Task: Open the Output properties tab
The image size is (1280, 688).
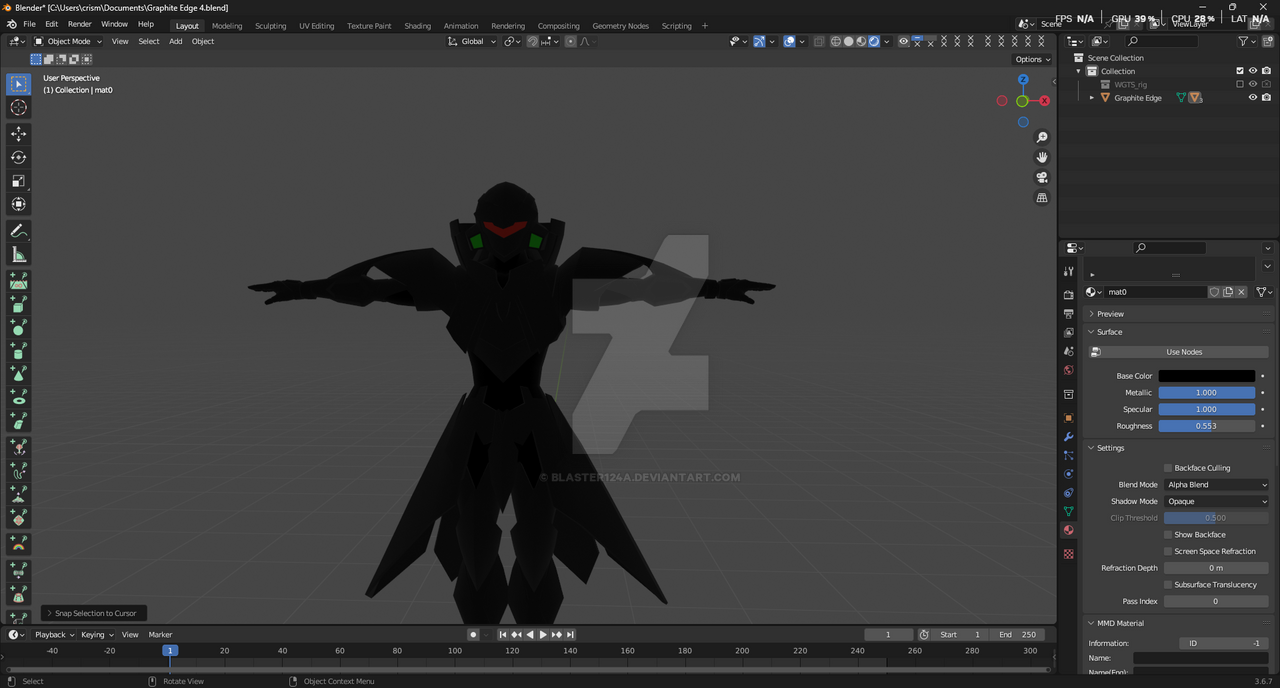Action: [x=1069, y=314]
